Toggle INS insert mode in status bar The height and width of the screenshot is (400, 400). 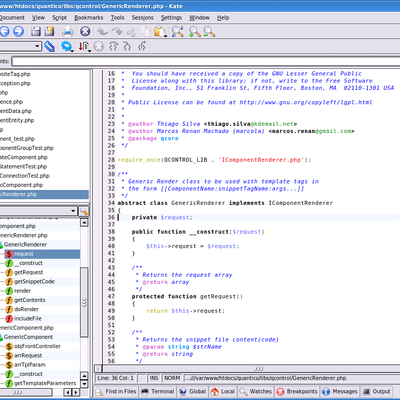[x=154, y=378]
